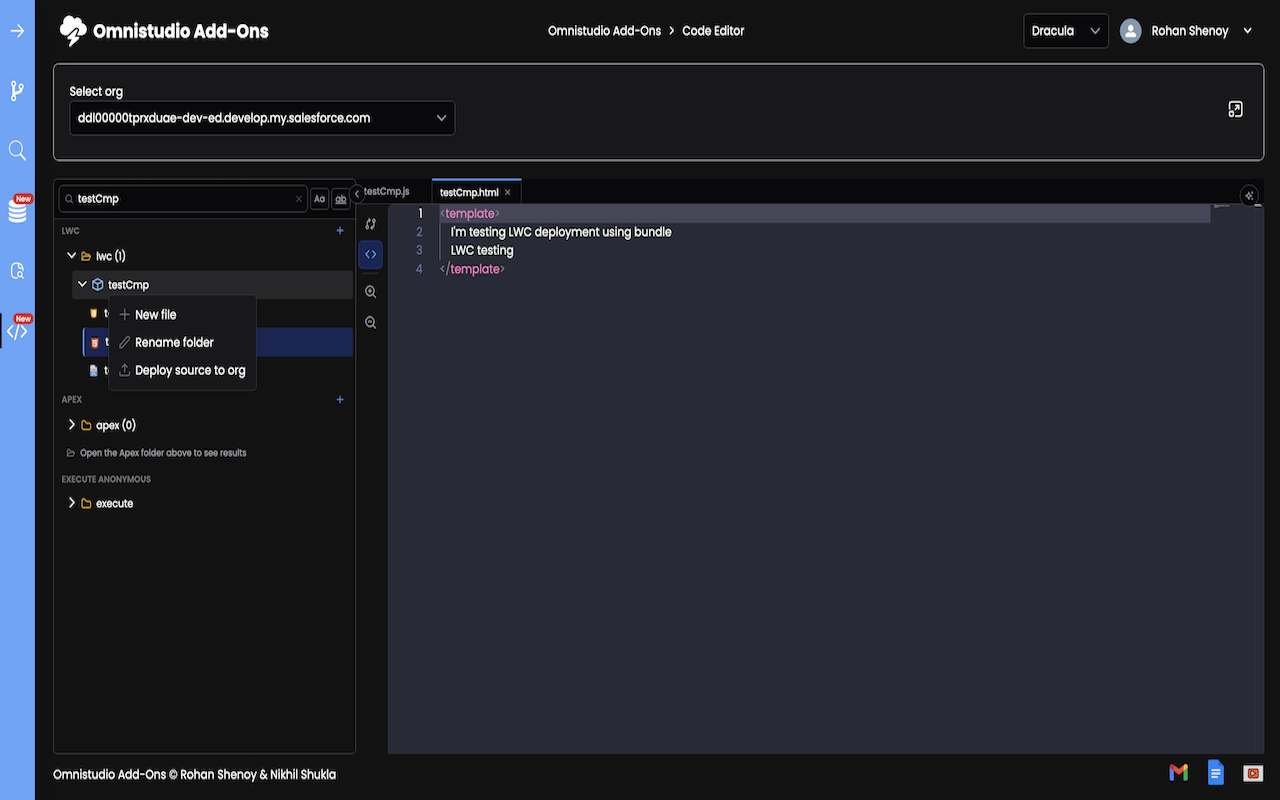Switch to the testCmp.js tab

click(388, 191)
